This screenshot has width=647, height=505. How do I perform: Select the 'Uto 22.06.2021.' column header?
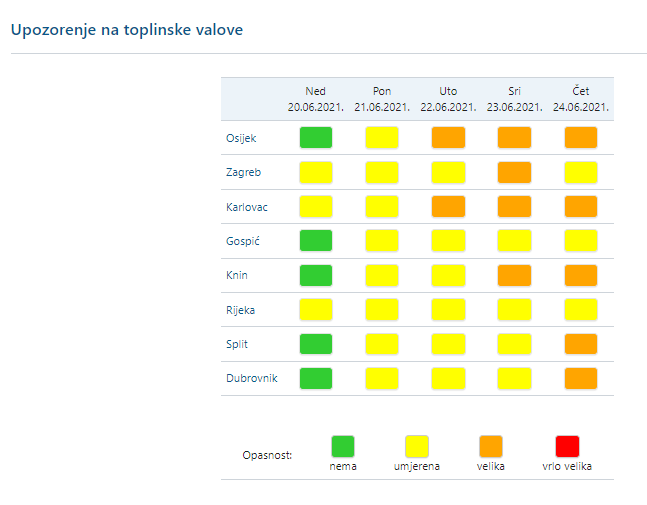pyautogui.click(x=448, y=99)
